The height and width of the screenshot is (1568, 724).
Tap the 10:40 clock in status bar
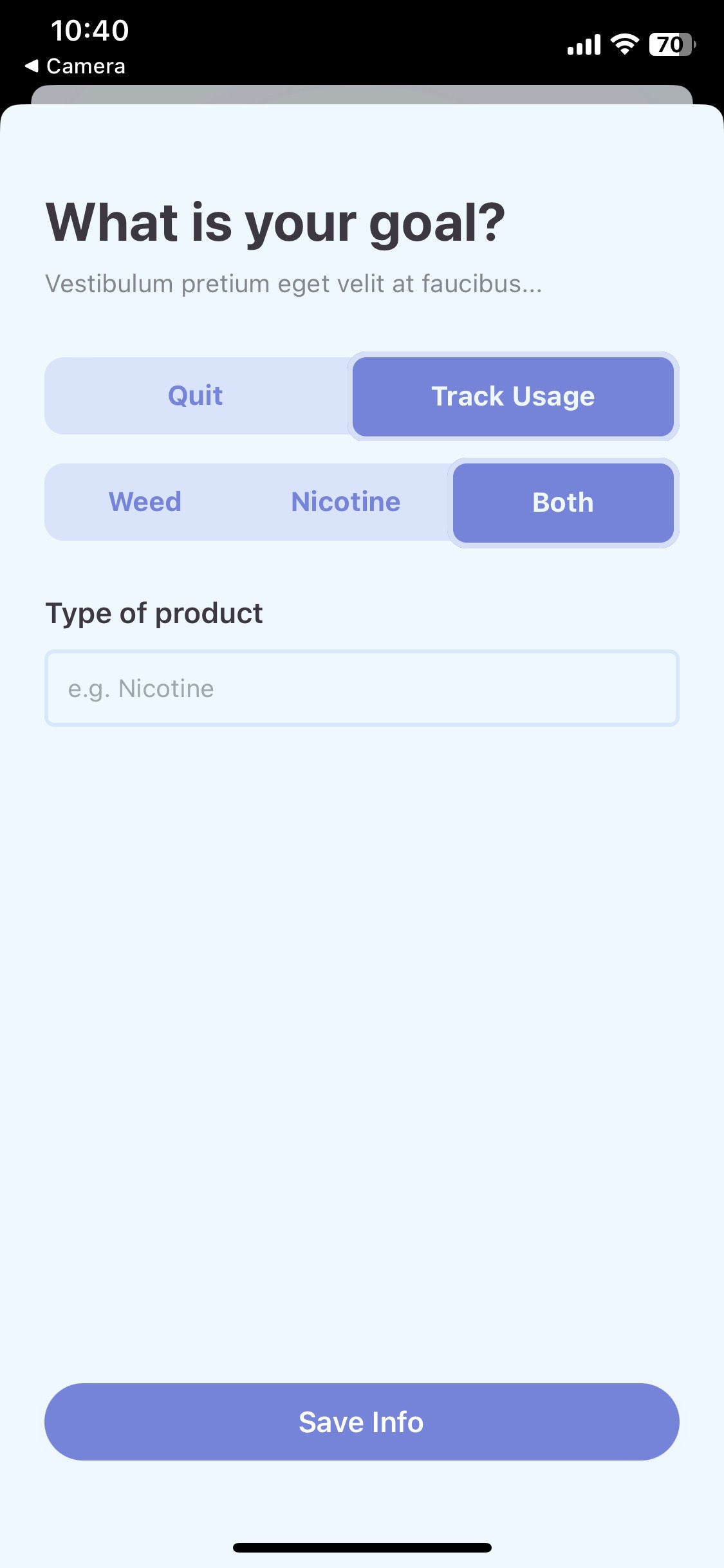[x=89, y=30]
